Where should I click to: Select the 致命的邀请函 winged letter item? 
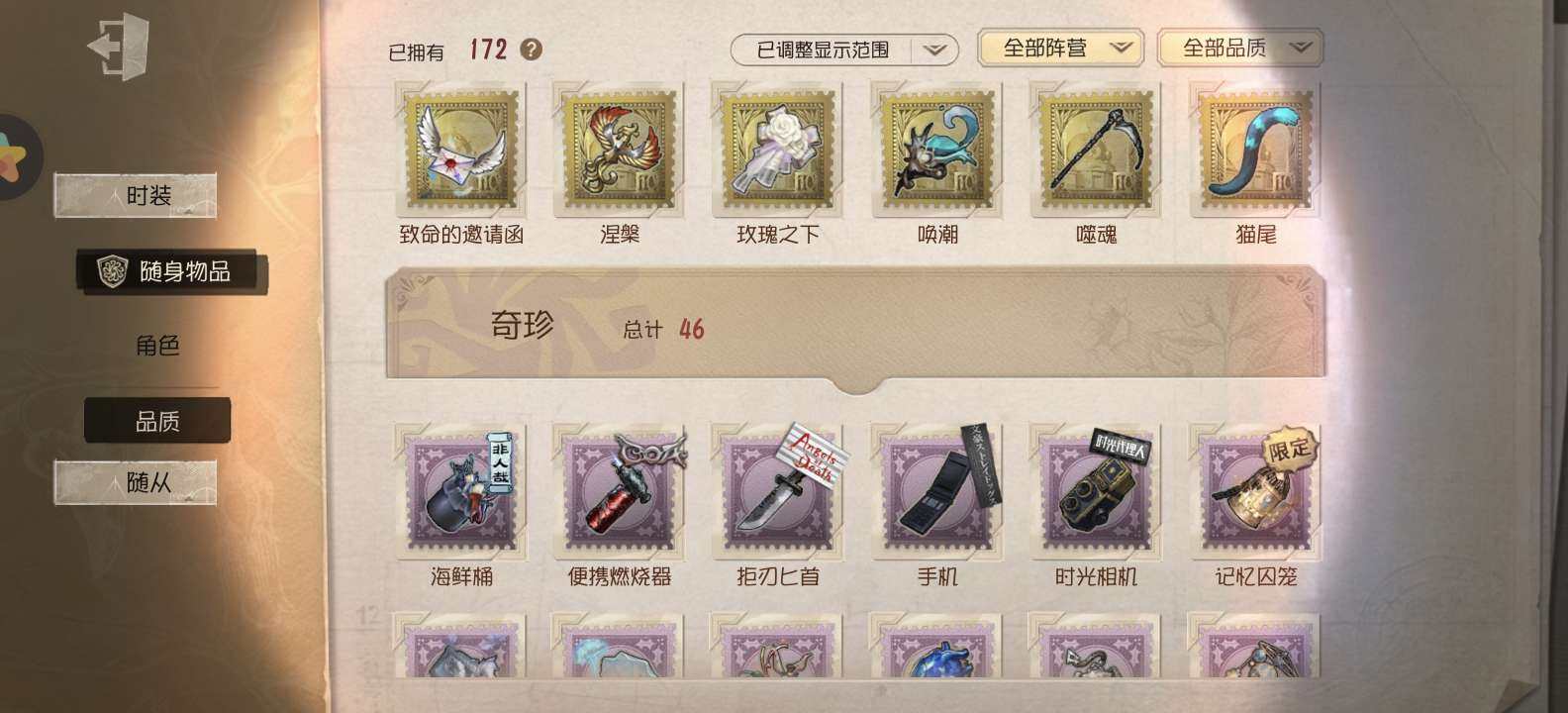click(x=461, y=150)
